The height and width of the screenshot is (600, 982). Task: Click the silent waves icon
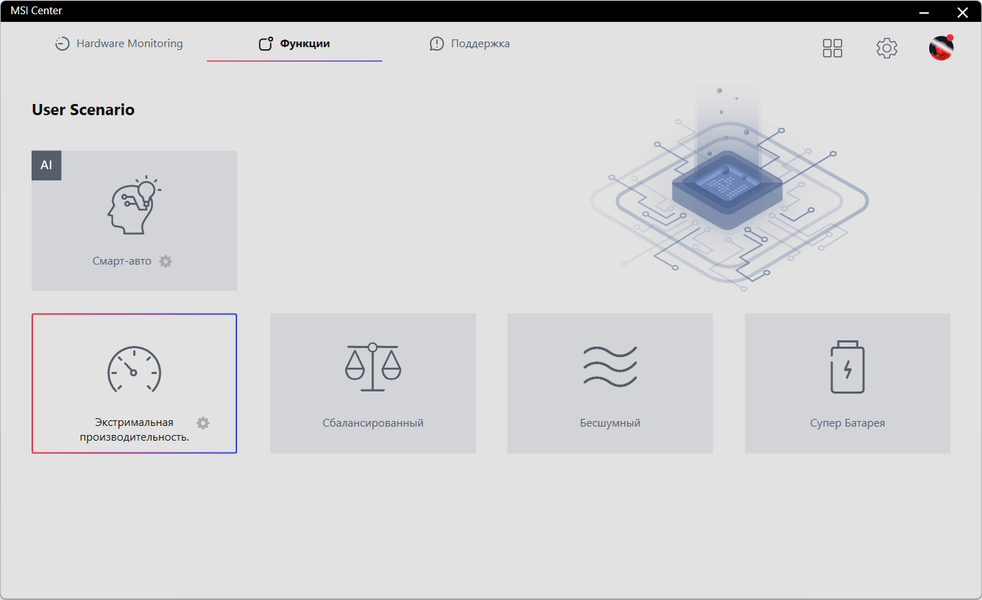pos(610,366)
